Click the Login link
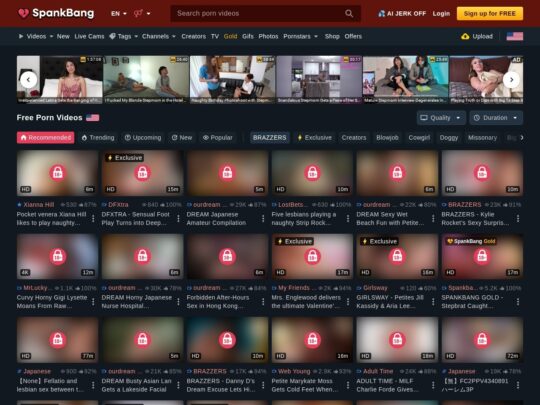Screen dimensions: 540x405 click(441, 13)
